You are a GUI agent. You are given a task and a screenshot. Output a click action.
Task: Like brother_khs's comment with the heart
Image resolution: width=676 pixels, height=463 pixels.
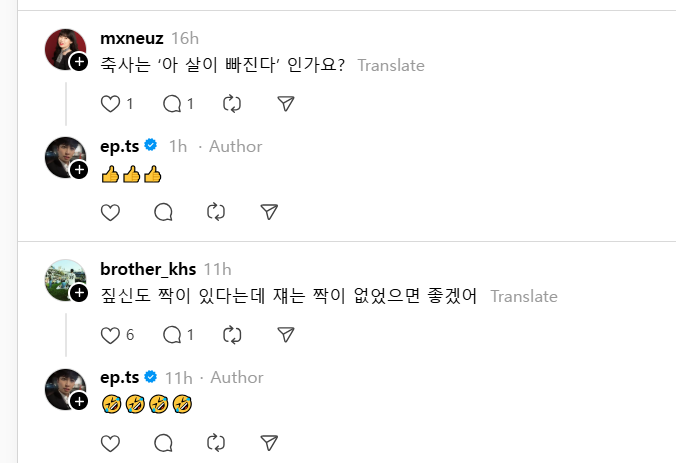111,334
